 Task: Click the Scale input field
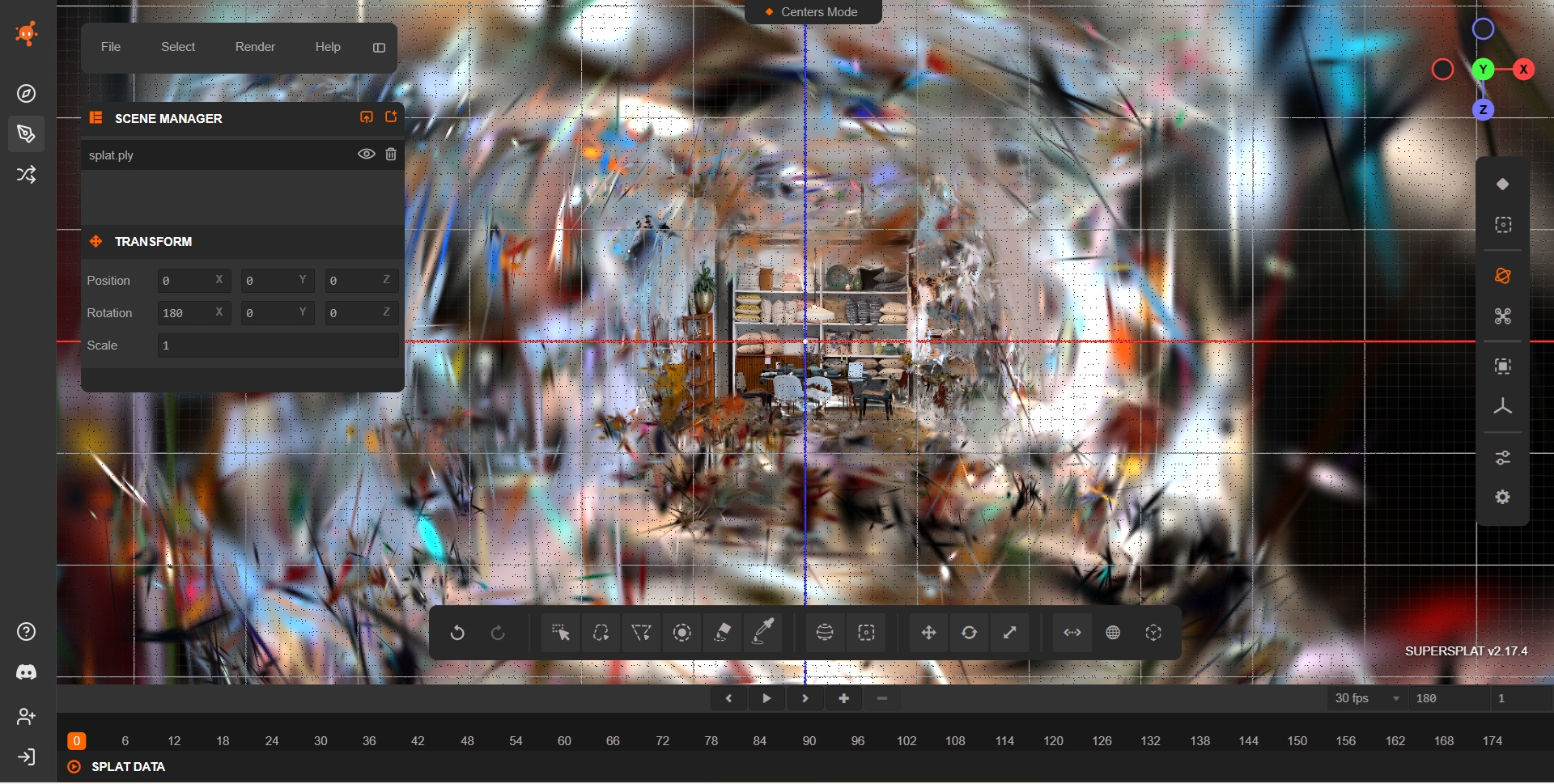click(x=278, y=345)
